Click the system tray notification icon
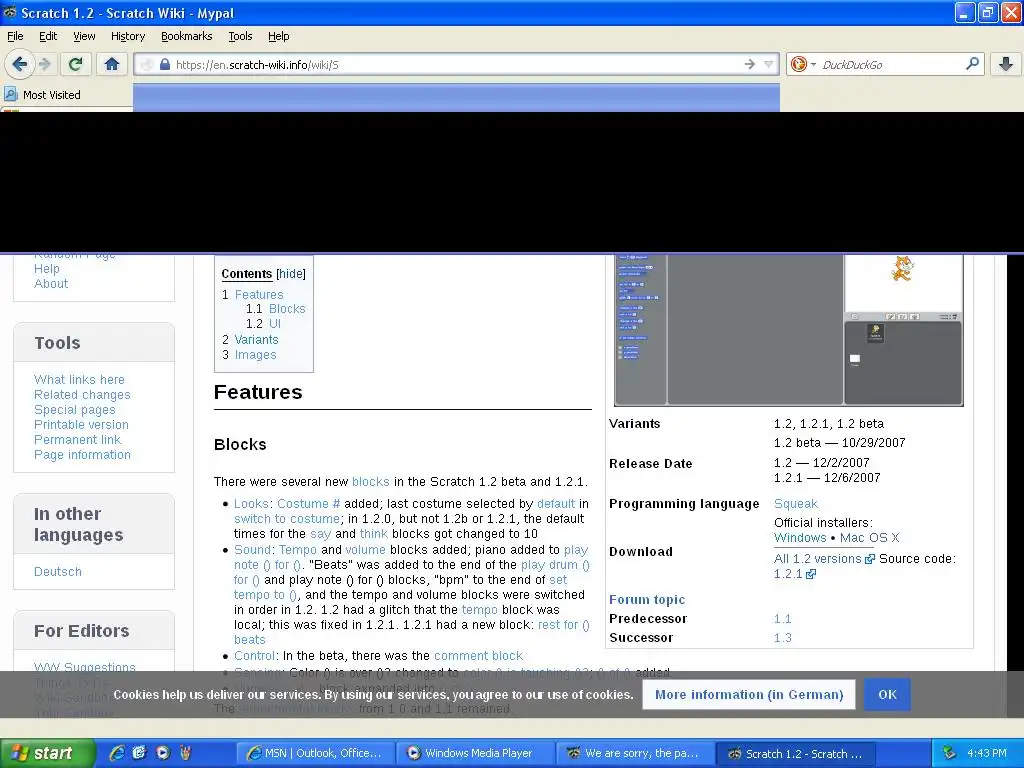 click(949, 753)
